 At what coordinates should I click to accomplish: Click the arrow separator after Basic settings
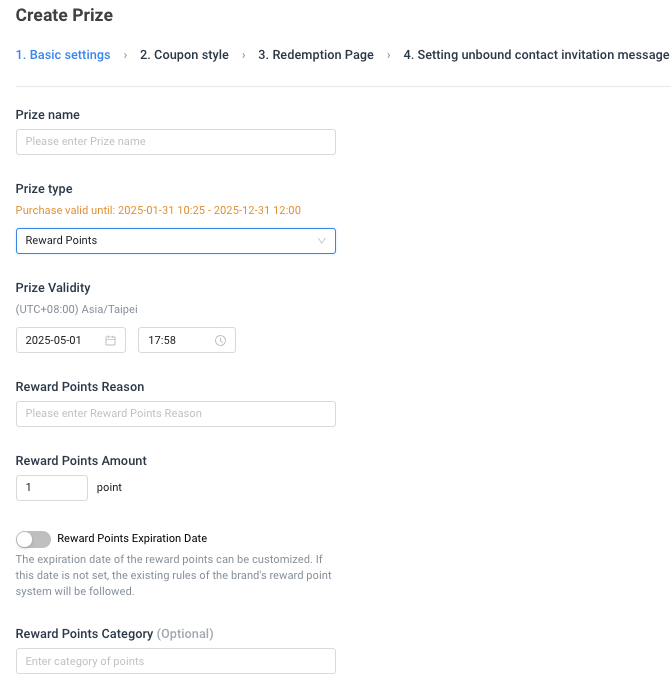pyautogui.click(x=125, y=55)
